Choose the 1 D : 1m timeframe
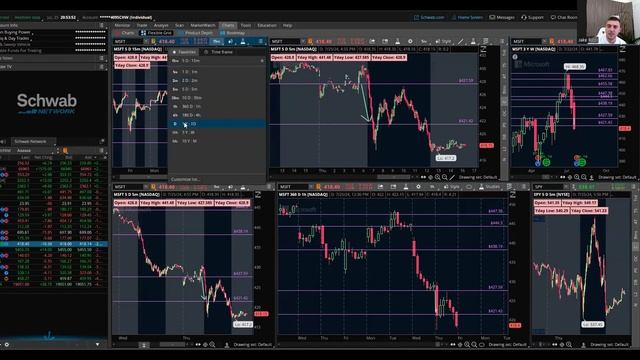Viewport: 640px width, 360px height. tap(217, 72)
